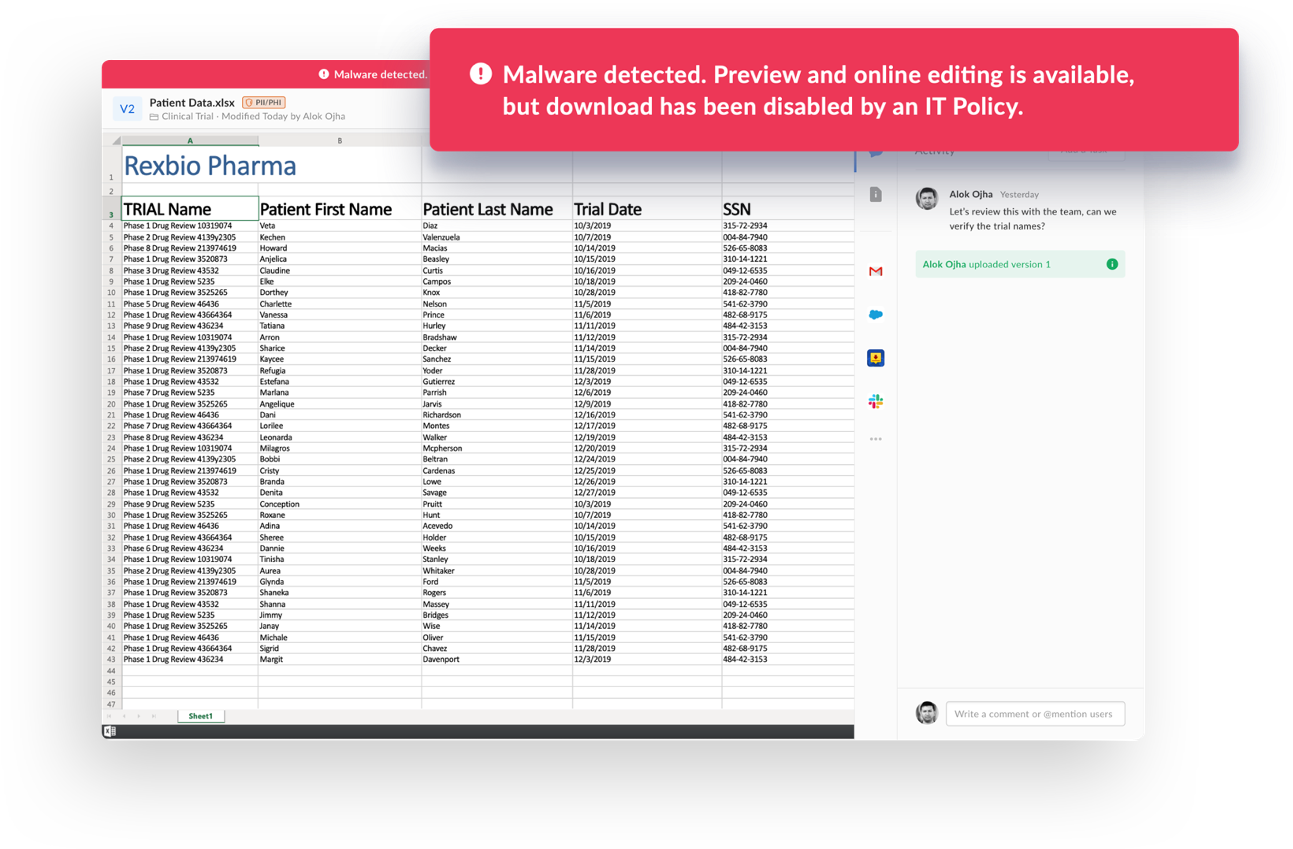Open the Clinical Trial folder link

coord(190,117)
